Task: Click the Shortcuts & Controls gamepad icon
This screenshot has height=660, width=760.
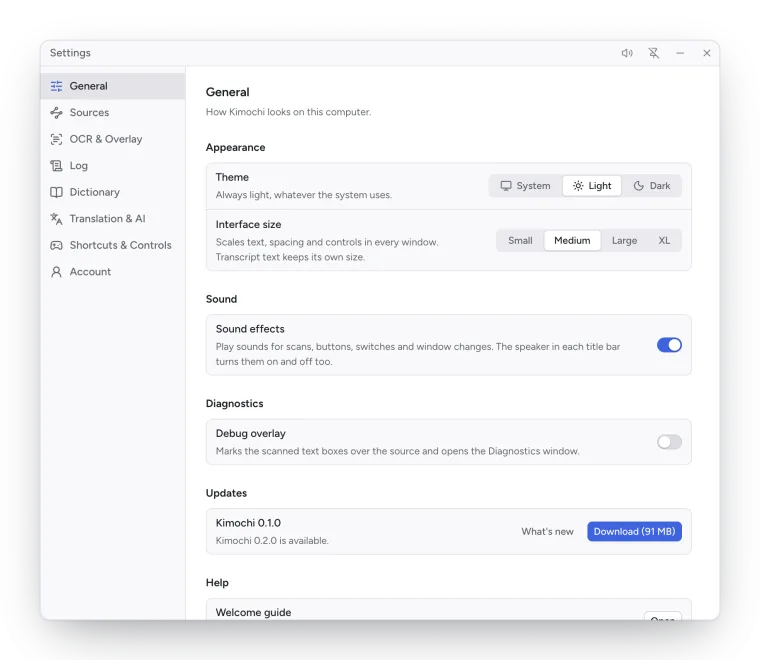Action: tap(56, 246)
